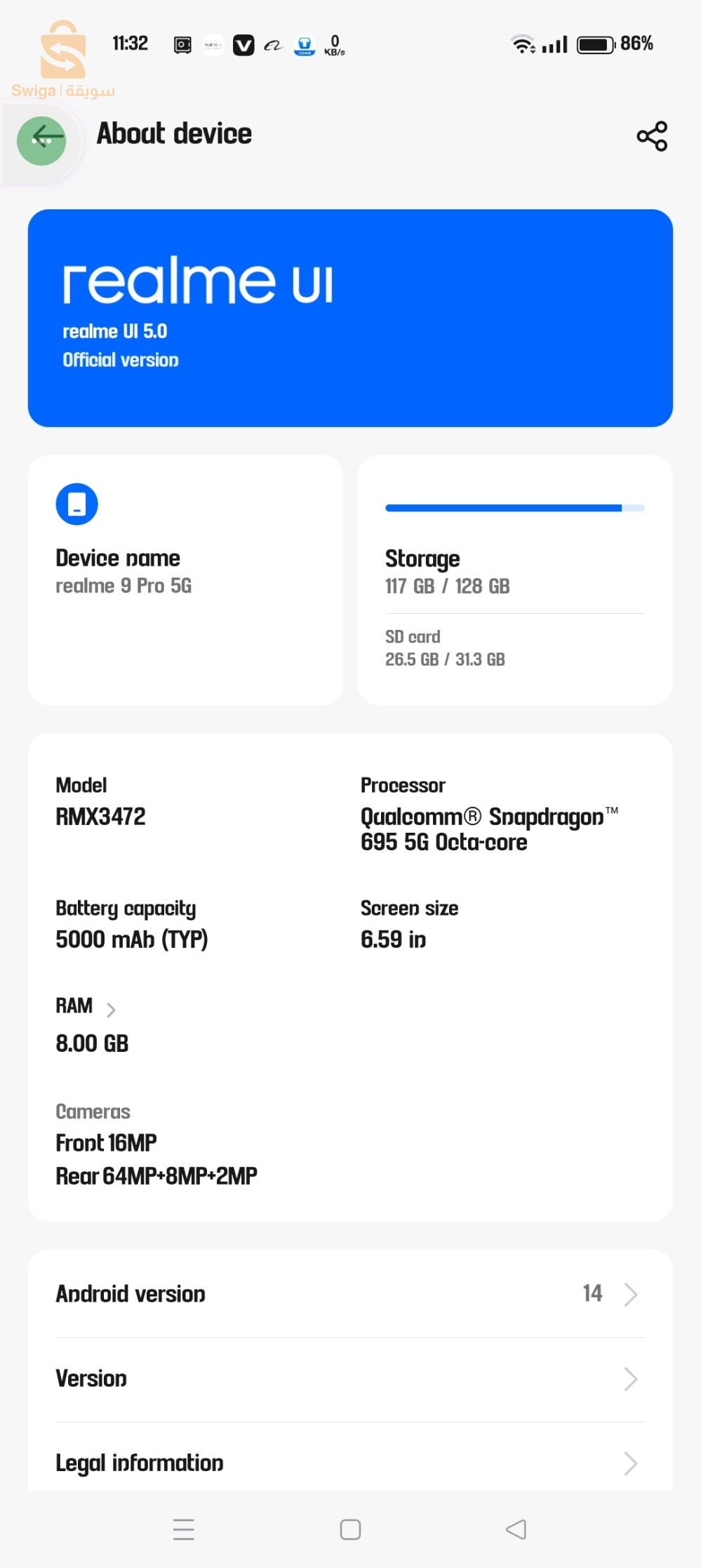
Task: Tap the Wi-Fi signal status icon
Action: point(522,44)
